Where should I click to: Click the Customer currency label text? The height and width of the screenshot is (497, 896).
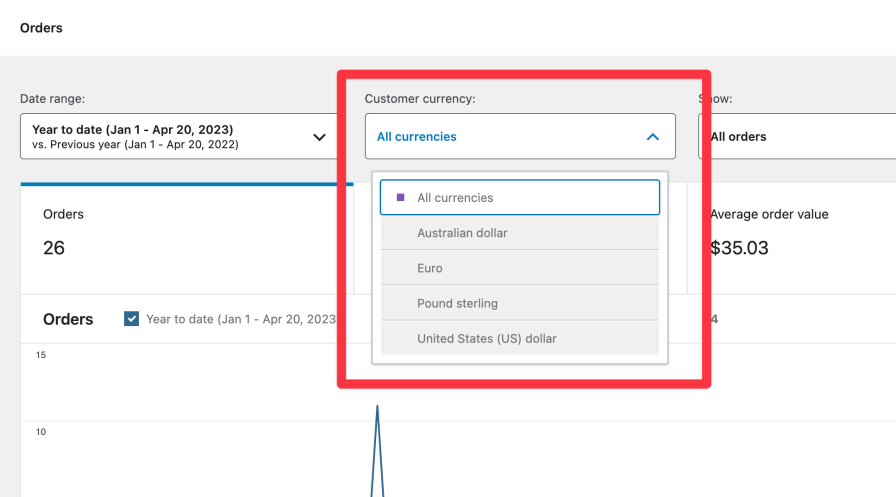coord(419,99)
